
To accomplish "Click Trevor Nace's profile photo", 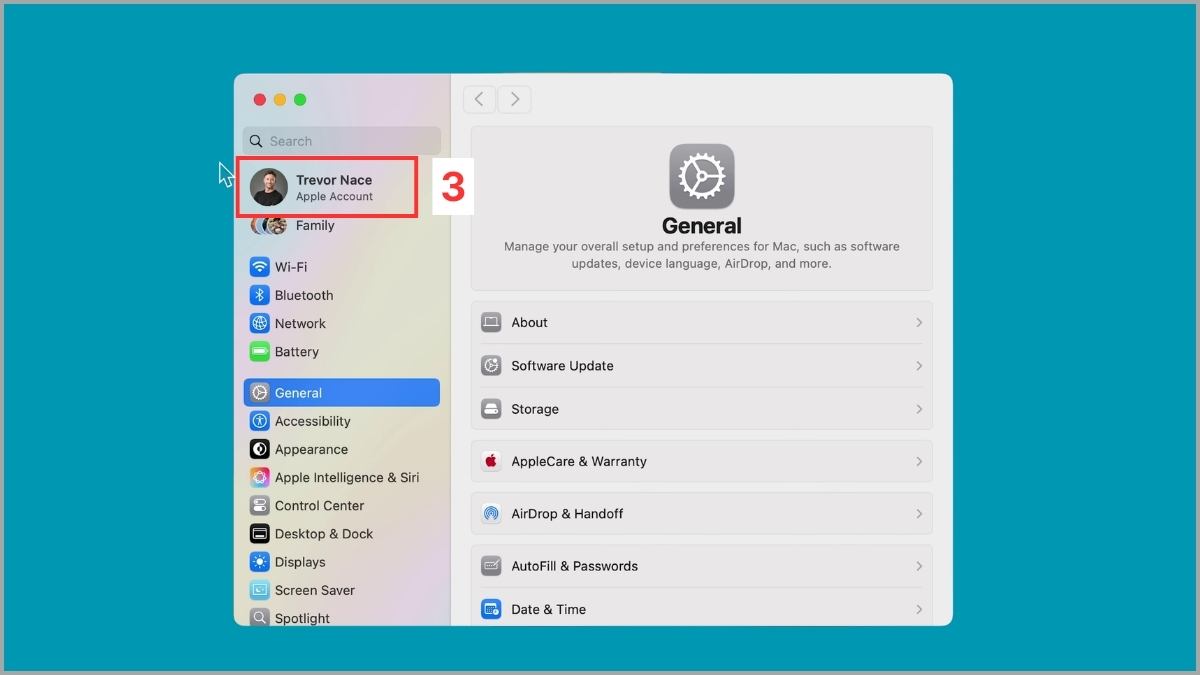I will (269, 187).
